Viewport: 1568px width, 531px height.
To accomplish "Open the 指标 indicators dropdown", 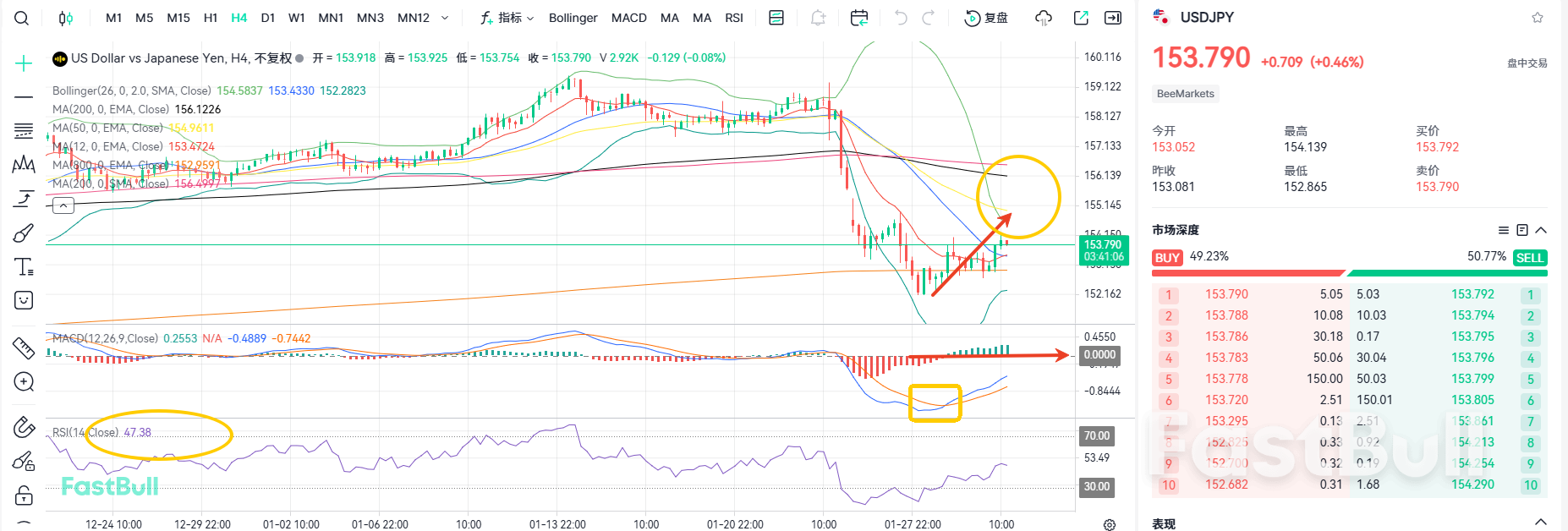I will (x=507, y=18).
